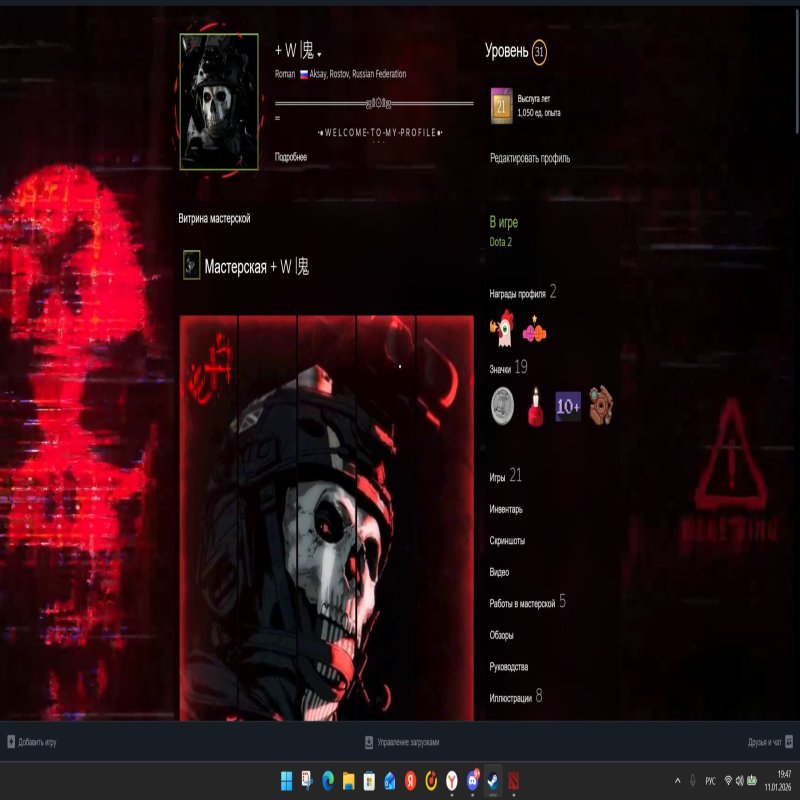Open the silver coin badge
This screenshot has height=800, width=800.
pos(503,405)
